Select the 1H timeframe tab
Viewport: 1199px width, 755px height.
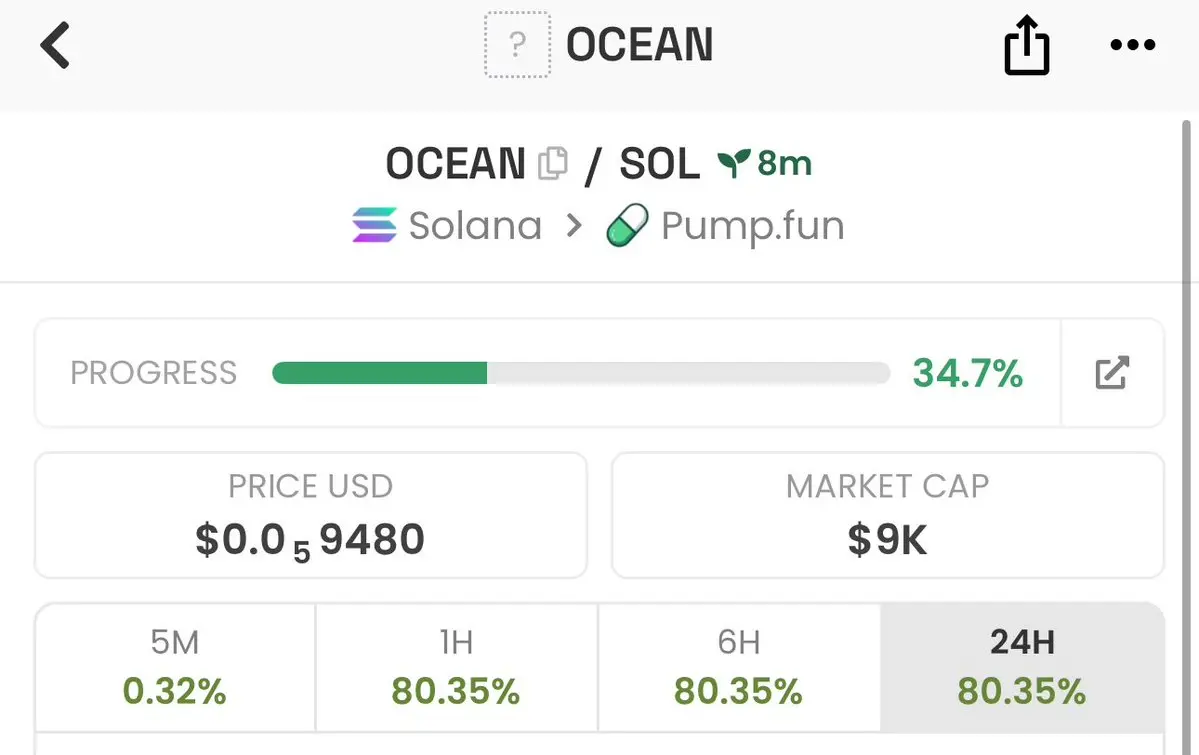(x=457, y=667)
